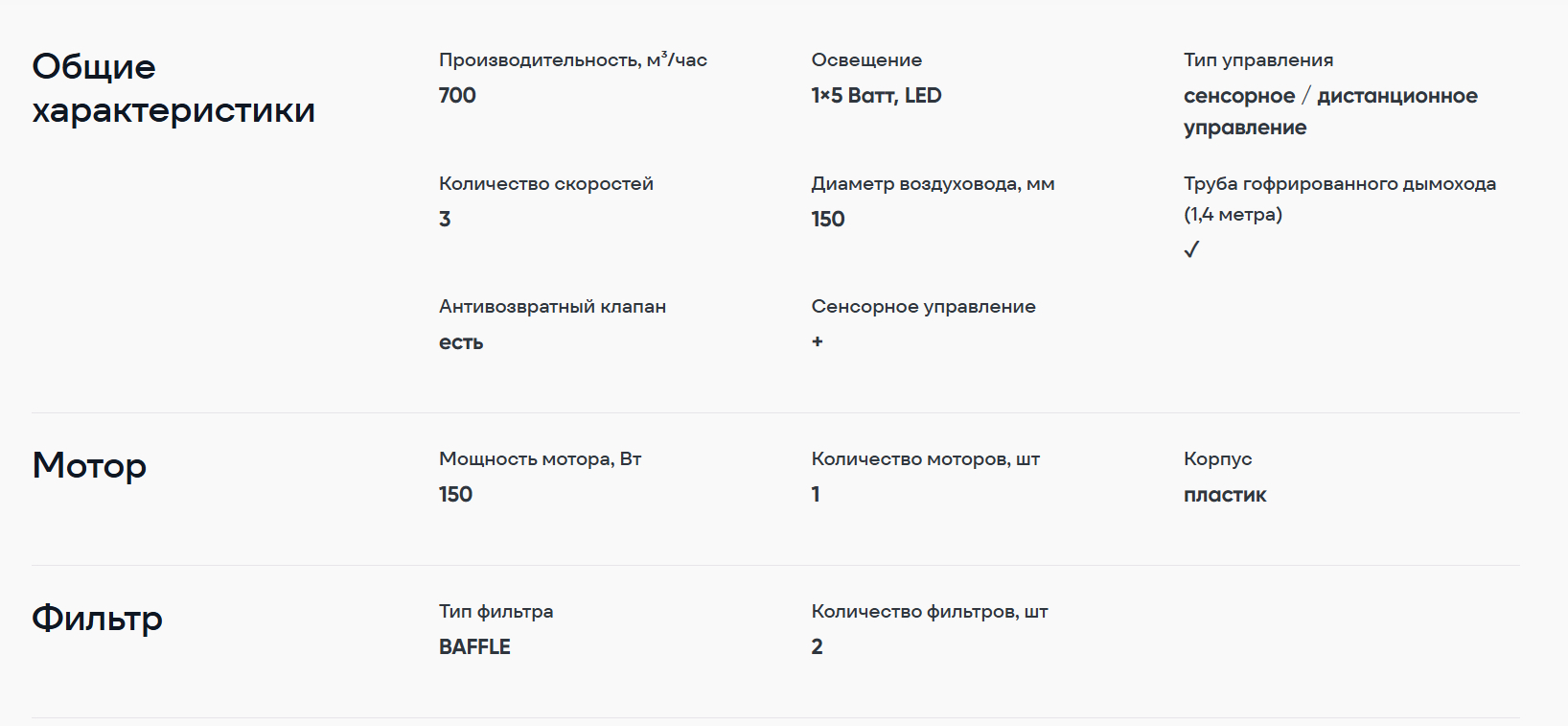Click the BAFFLE filter type value

[474, 647]
